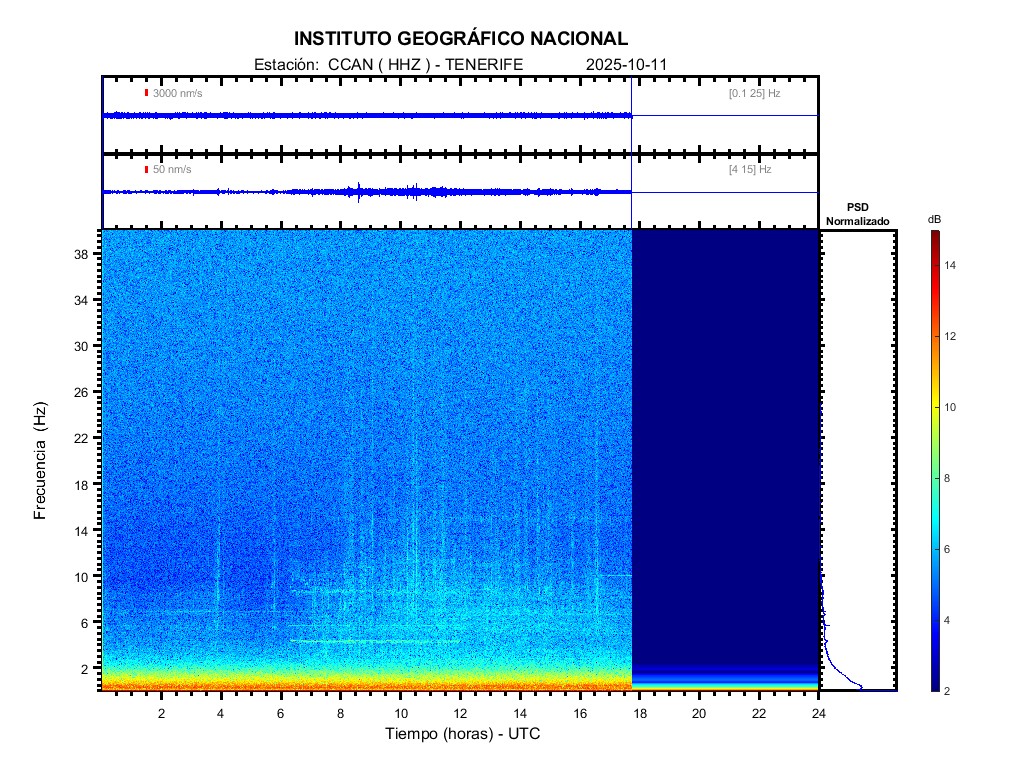1024x768 pixels.
Task: Click the PSD Normalizado heading
Action: click(x=857, y=214)
